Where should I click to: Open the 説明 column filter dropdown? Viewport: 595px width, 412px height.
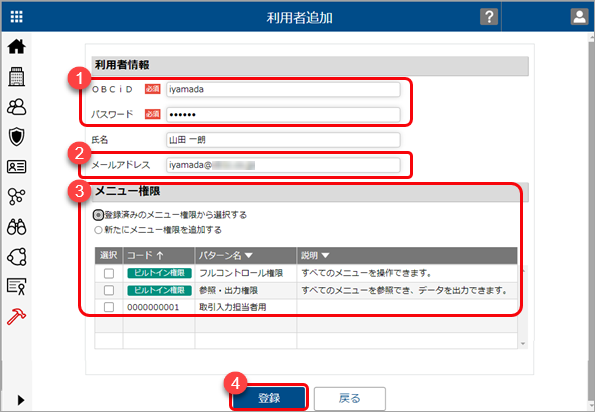tap(325, 256)
